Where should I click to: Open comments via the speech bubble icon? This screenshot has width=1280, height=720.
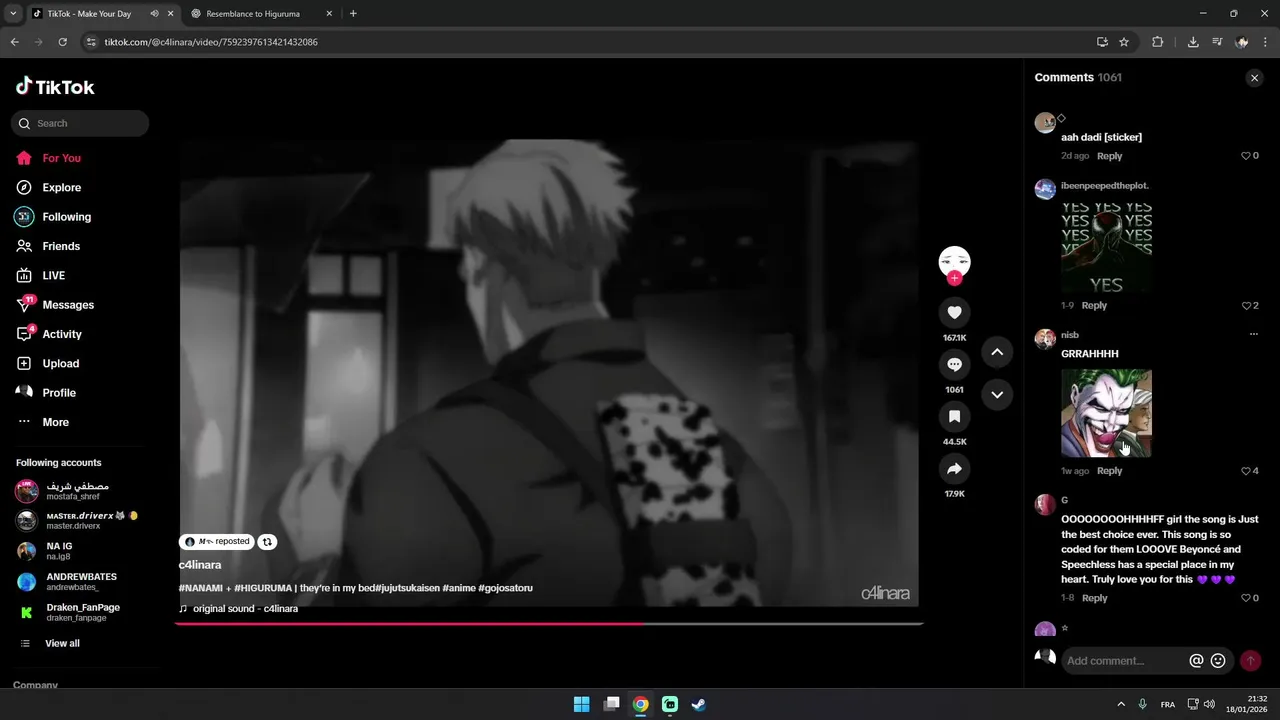(x=954, y=364)
